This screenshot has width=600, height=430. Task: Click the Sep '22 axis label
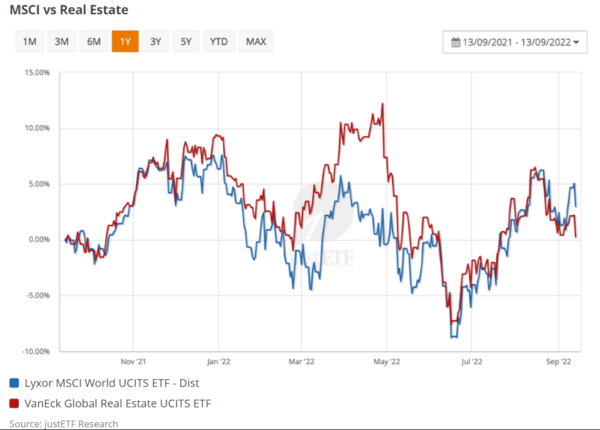point(558,362)
